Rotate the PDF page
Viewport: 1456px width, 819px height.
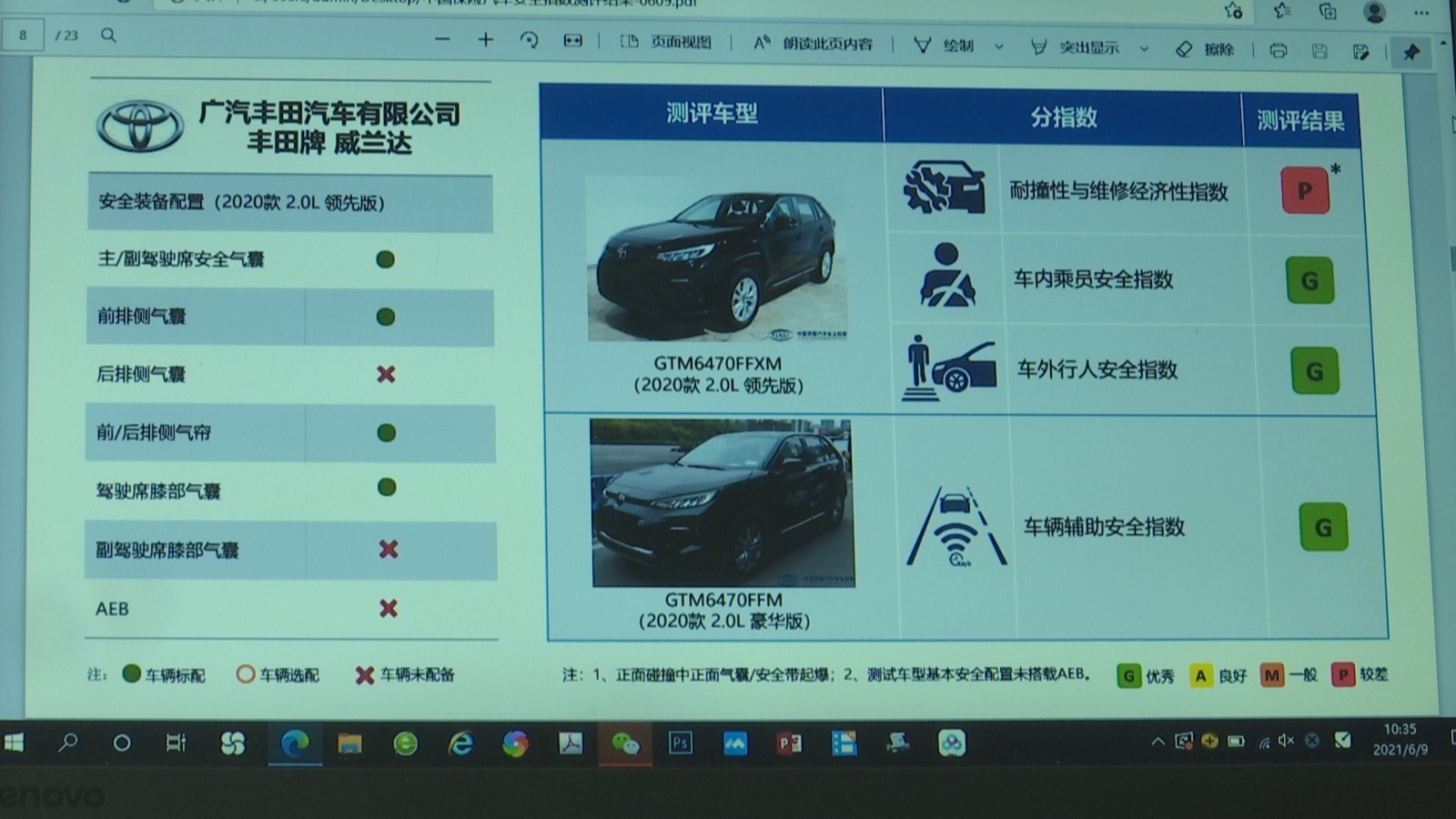click(x=531, y=40)
